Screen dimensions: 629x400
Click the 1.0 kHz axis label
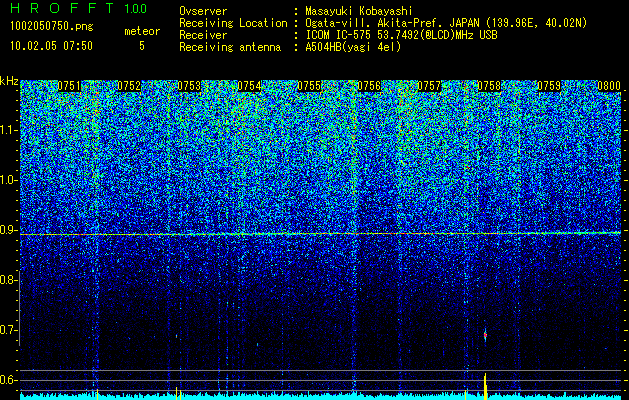(9, 180)
